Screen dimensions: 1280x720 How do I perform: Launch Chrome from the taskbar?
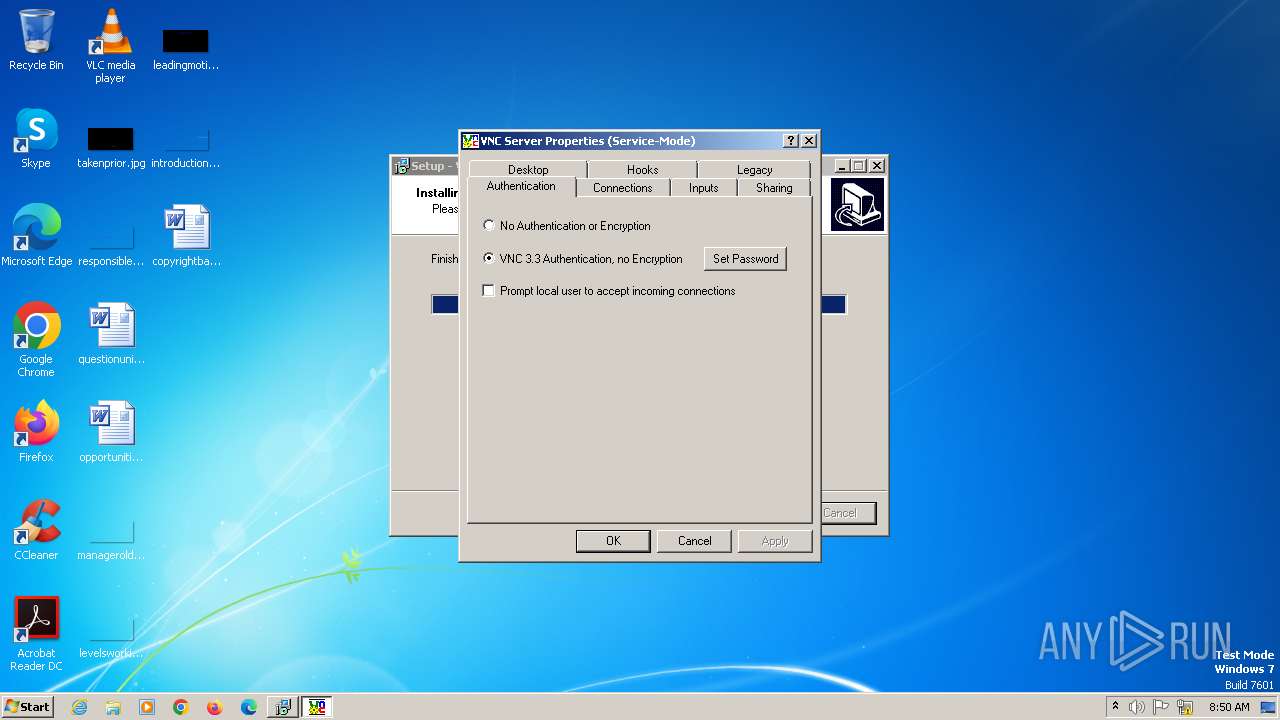point(181,707)
